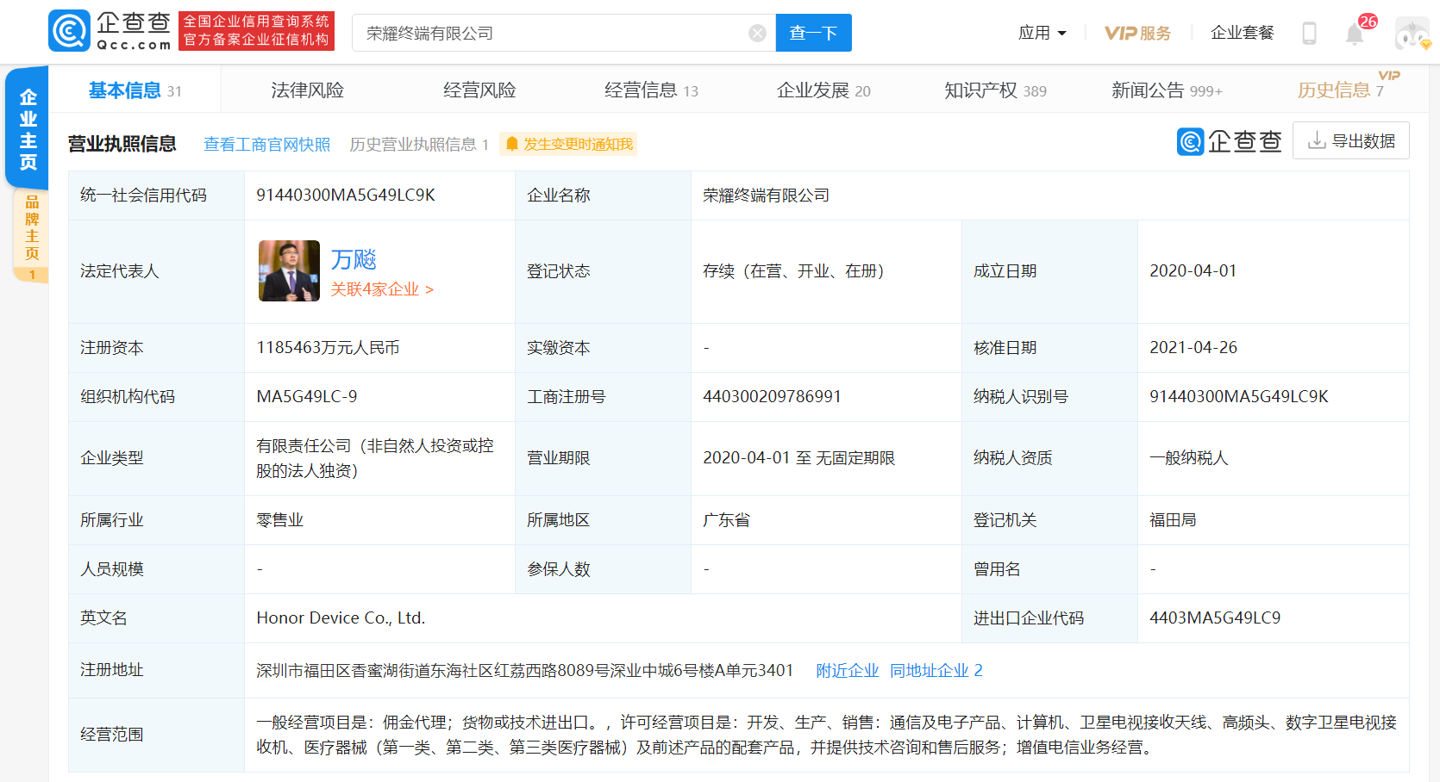The height and width of the screenshot is (782, 1440).
Task: Open the 知识产权 tab
Action: 994,90
